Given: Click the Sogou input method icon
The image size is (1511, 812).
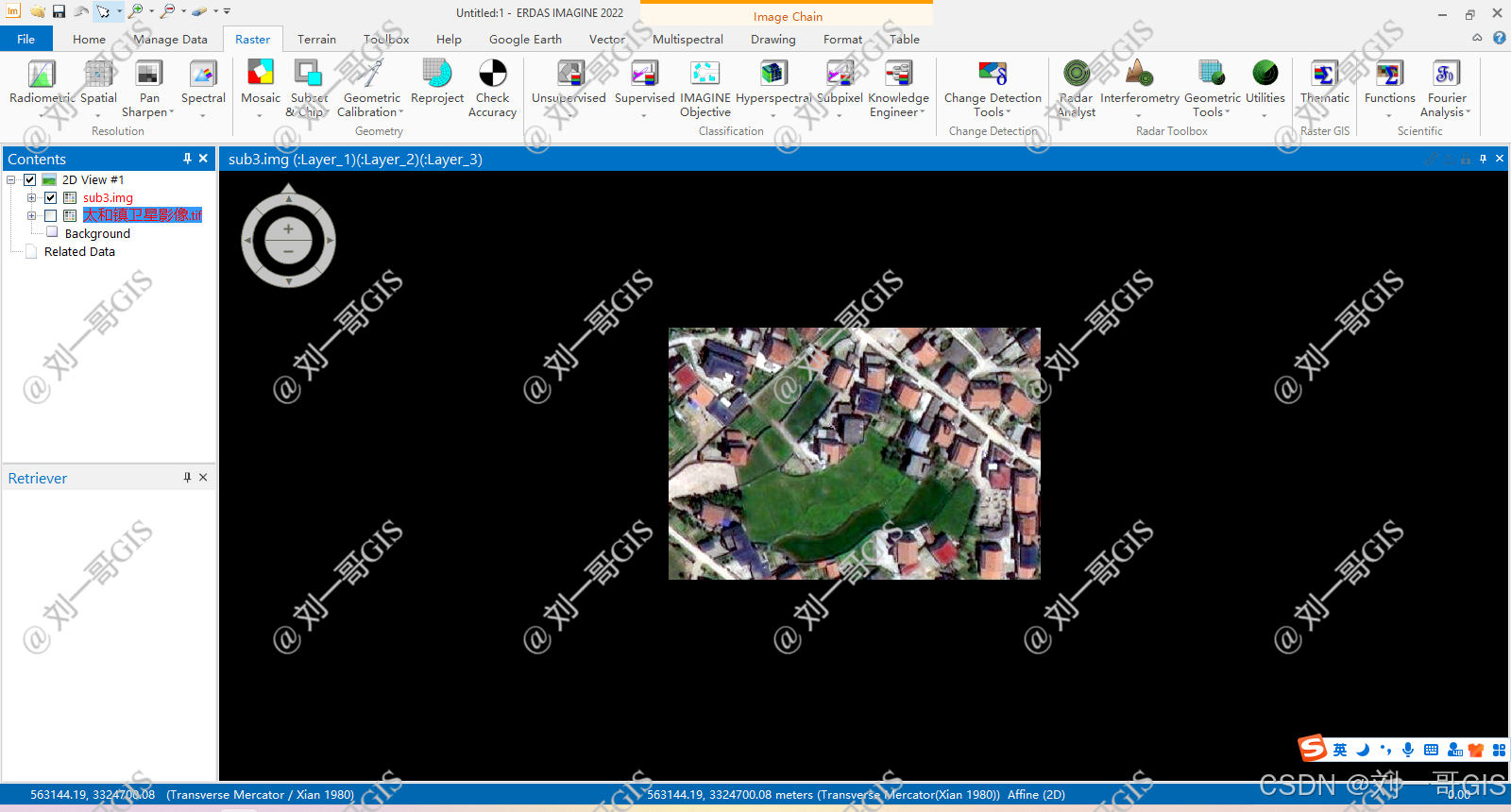Looking at the screenshot, I should click(1313, 749).
